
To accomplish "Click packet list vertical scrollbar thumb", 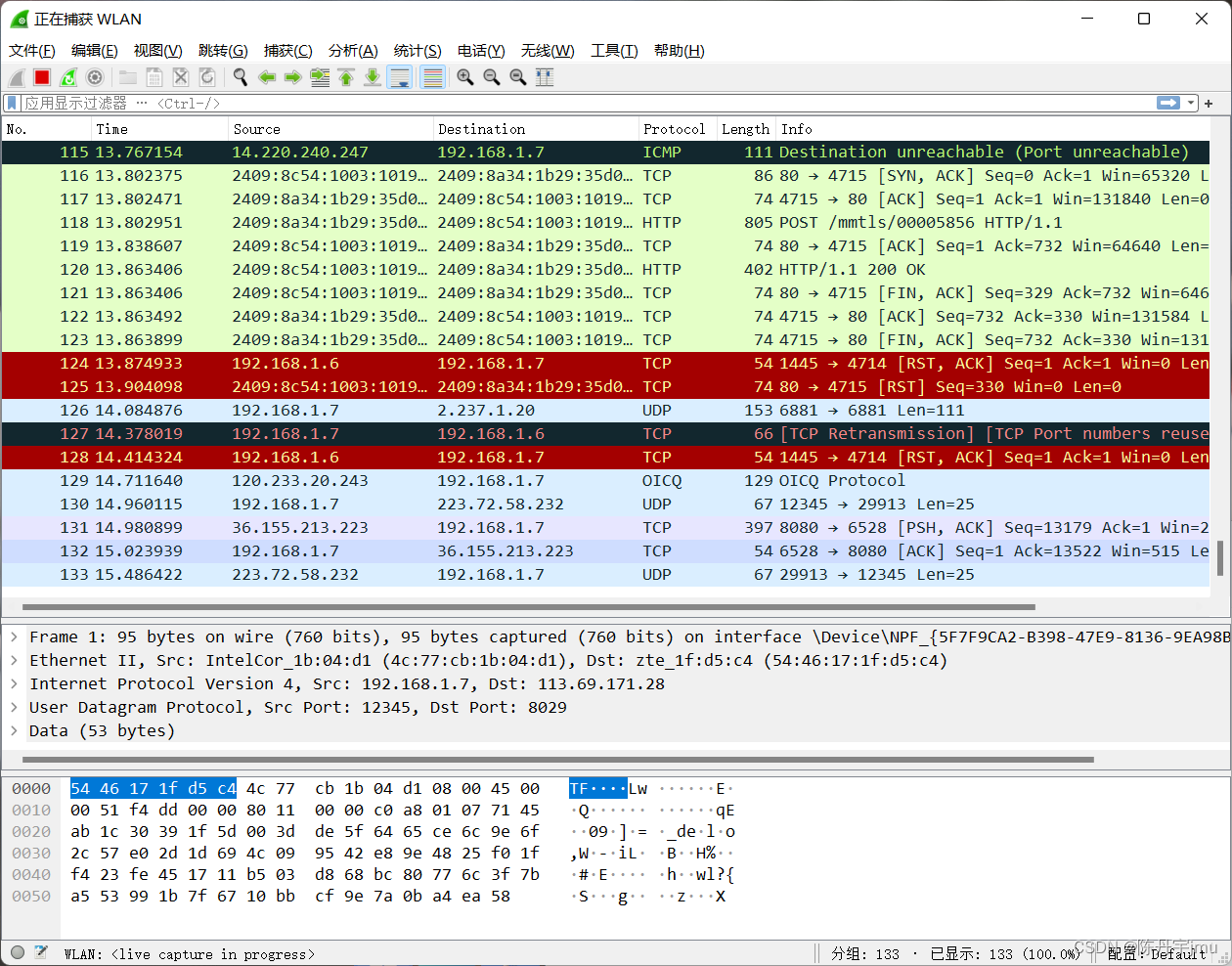I will (1220, 557).
